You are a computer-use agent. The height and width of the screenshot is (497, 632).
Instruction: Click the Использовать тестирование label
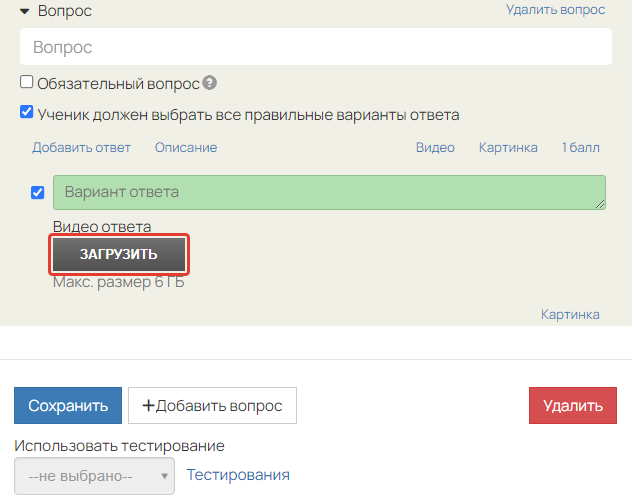click(x=119, y=446)
